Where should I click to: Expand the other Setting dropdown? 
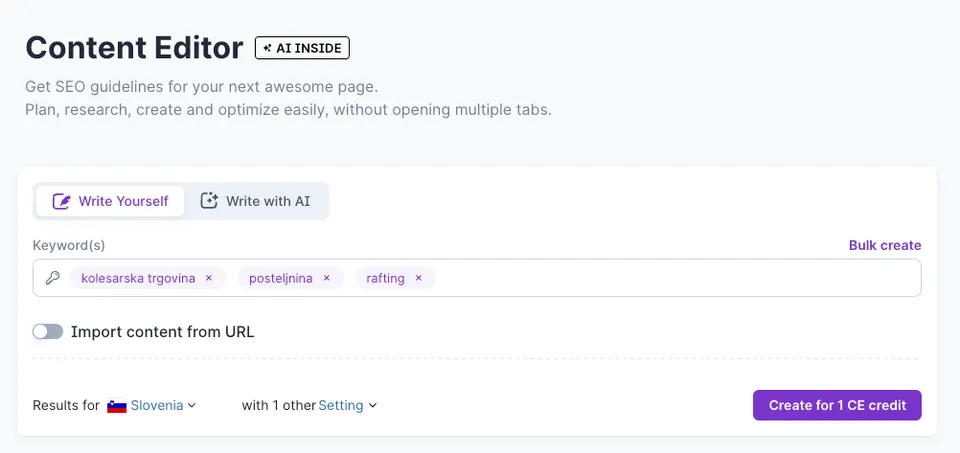[347, 405]
